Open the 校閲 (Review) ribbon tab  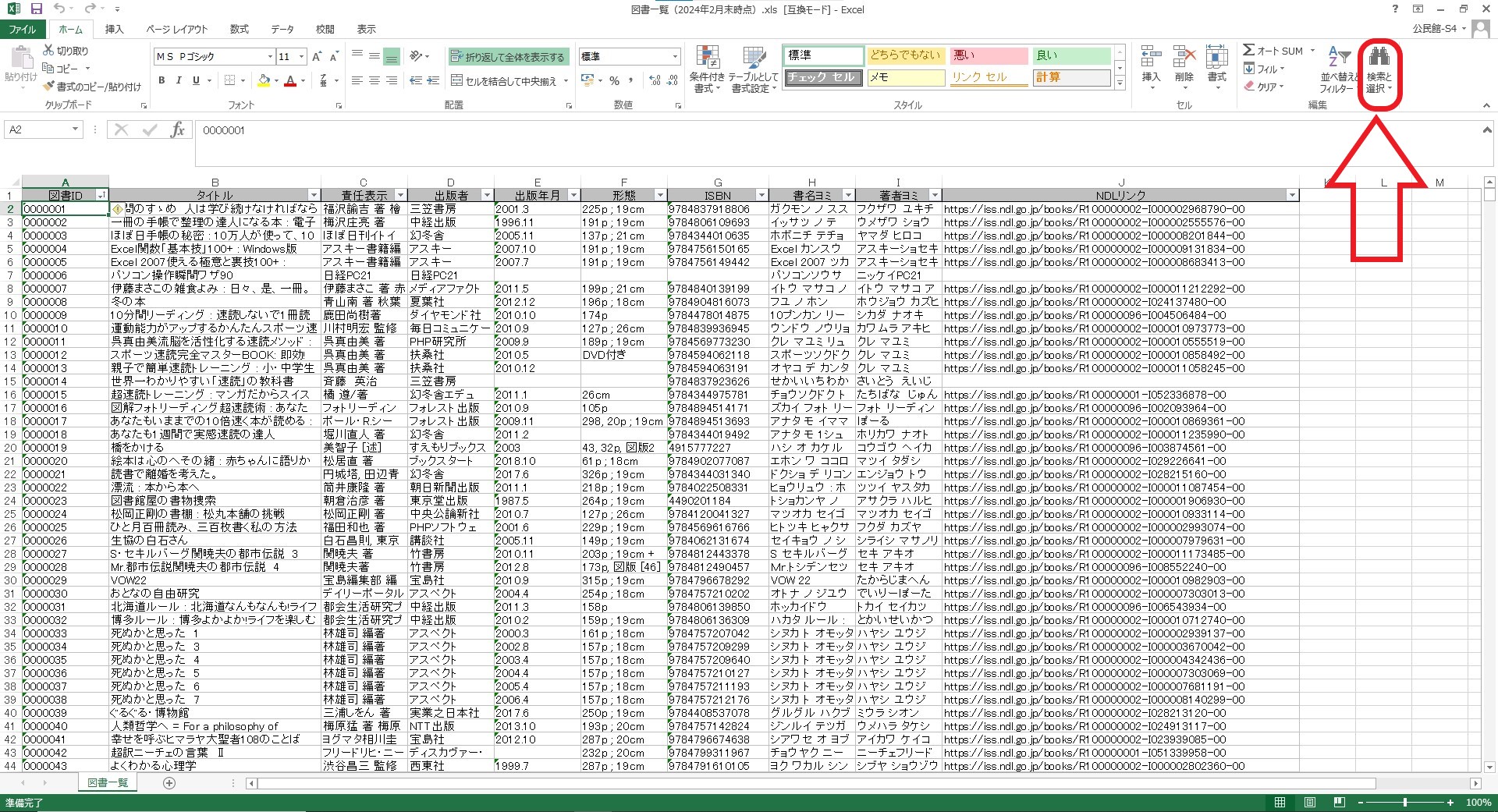[x=325, y=30]
